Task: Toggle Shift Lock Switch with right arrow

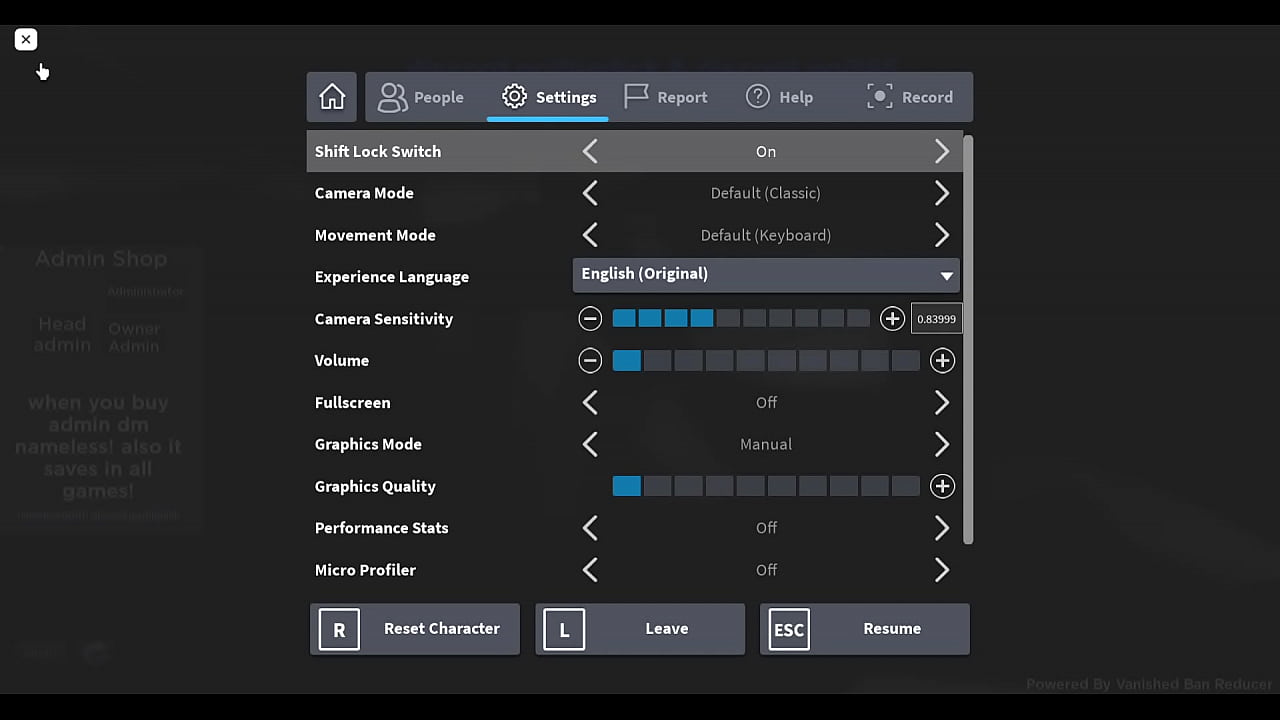Action: pyautogui.click(x=941, y=152)
